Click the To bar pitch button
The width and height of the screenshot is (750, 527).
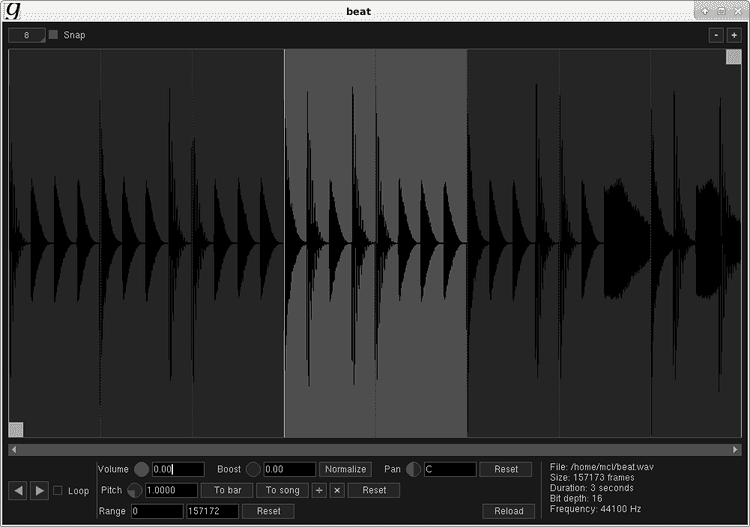(227, 490)
